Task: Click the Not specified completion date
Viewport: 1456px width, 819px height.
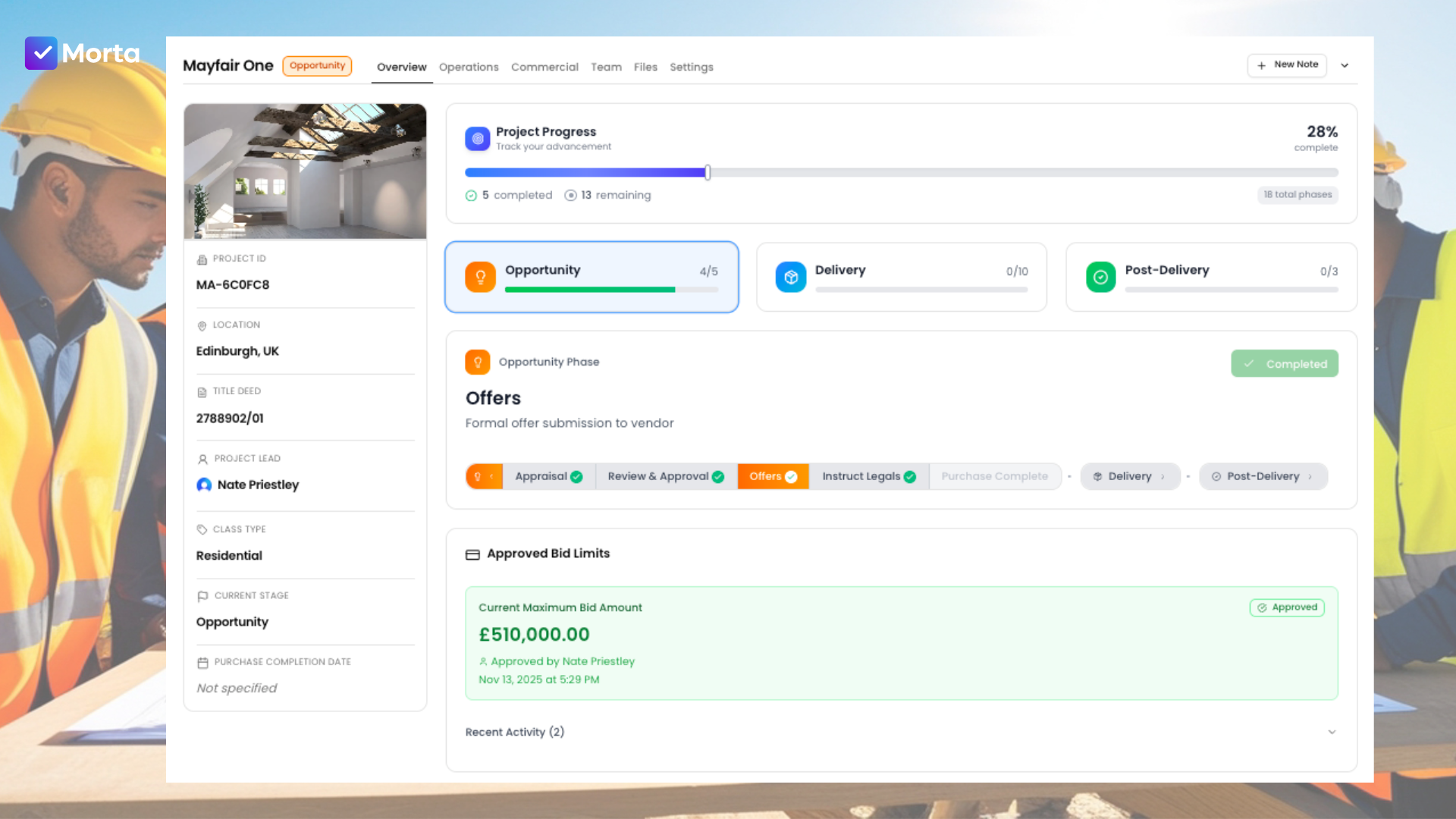Action: [237, 688]
